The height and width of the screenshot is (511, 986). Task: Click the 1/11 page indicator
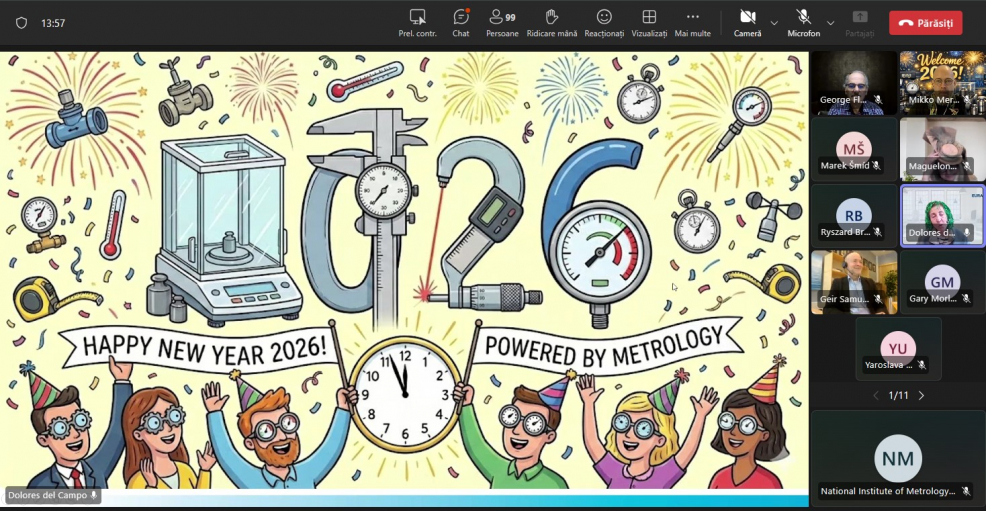click(899, 395)
